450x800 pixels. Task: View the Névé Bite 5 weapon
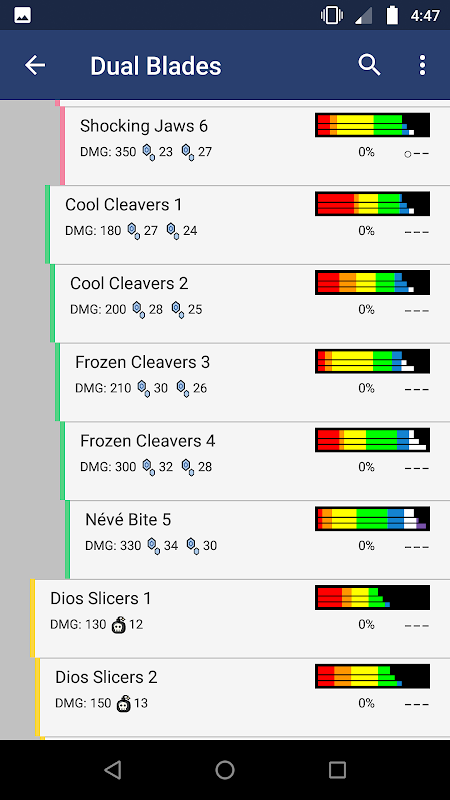(260, 540)
